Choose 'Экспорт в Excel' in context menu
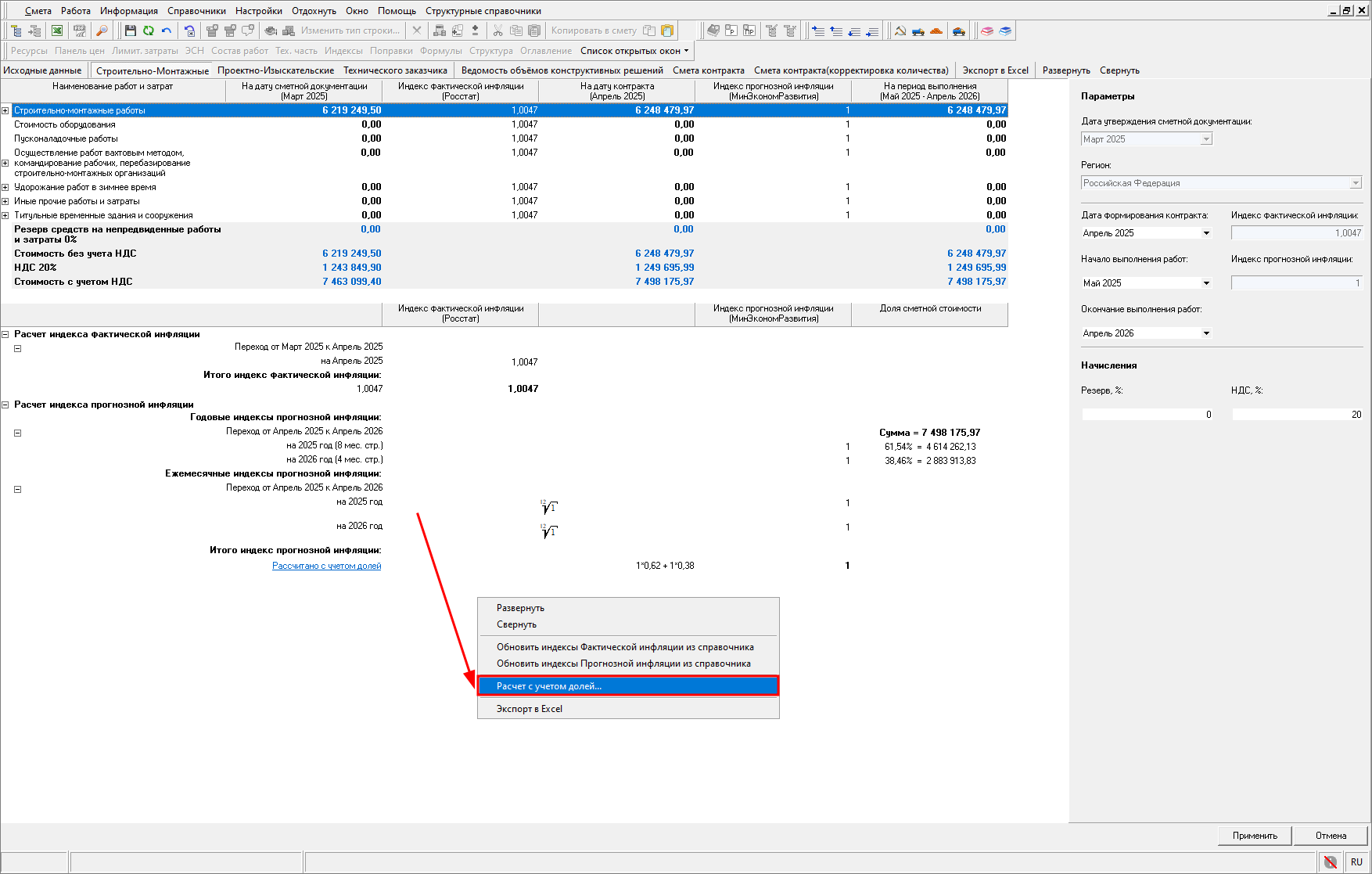The width and height of the screenshot is (1372, 874). 530,709
